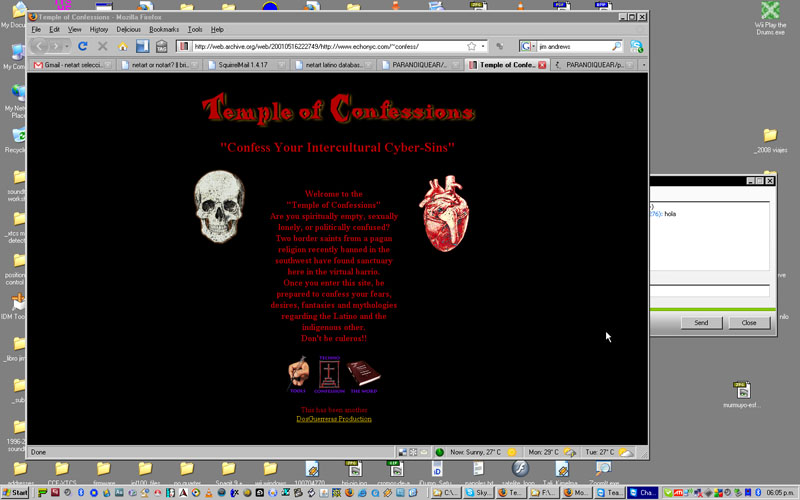Open the back/forward history dropdown arrow
Screen dimensions: 800x500
click(x=66, y=46)
